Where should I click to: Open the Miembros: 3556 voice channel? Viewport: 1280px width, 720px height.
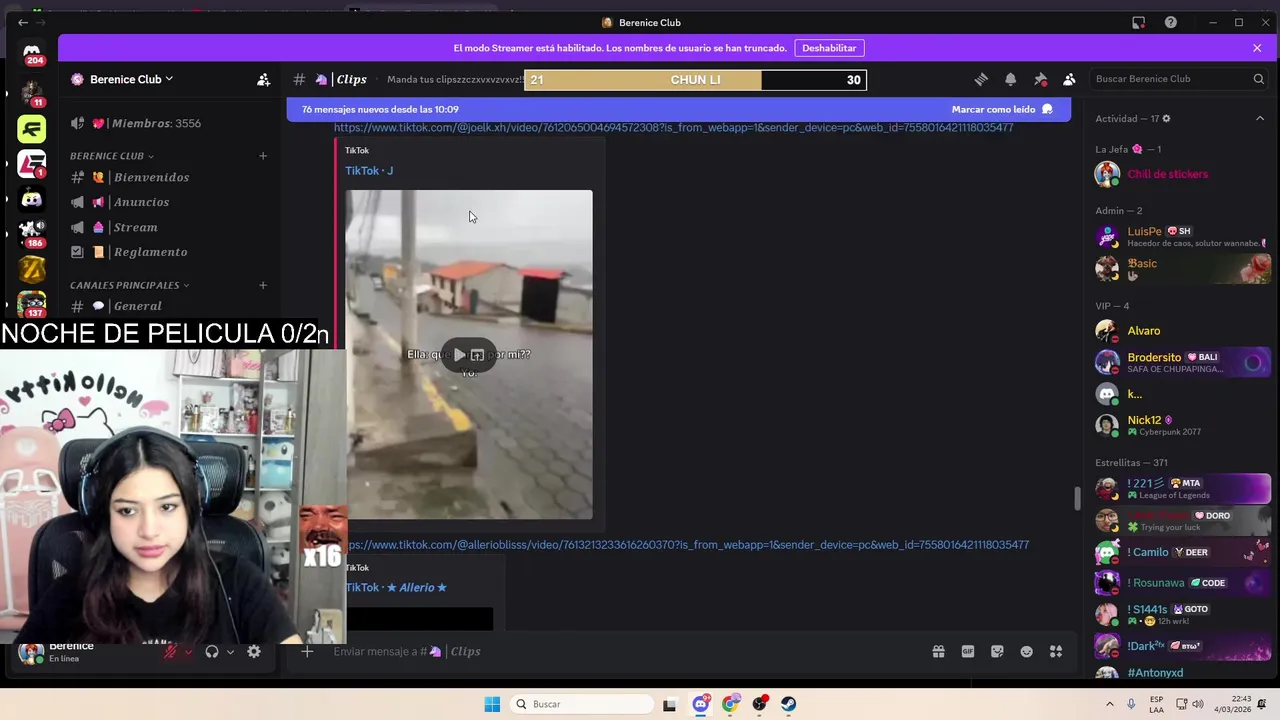(169, 123)
